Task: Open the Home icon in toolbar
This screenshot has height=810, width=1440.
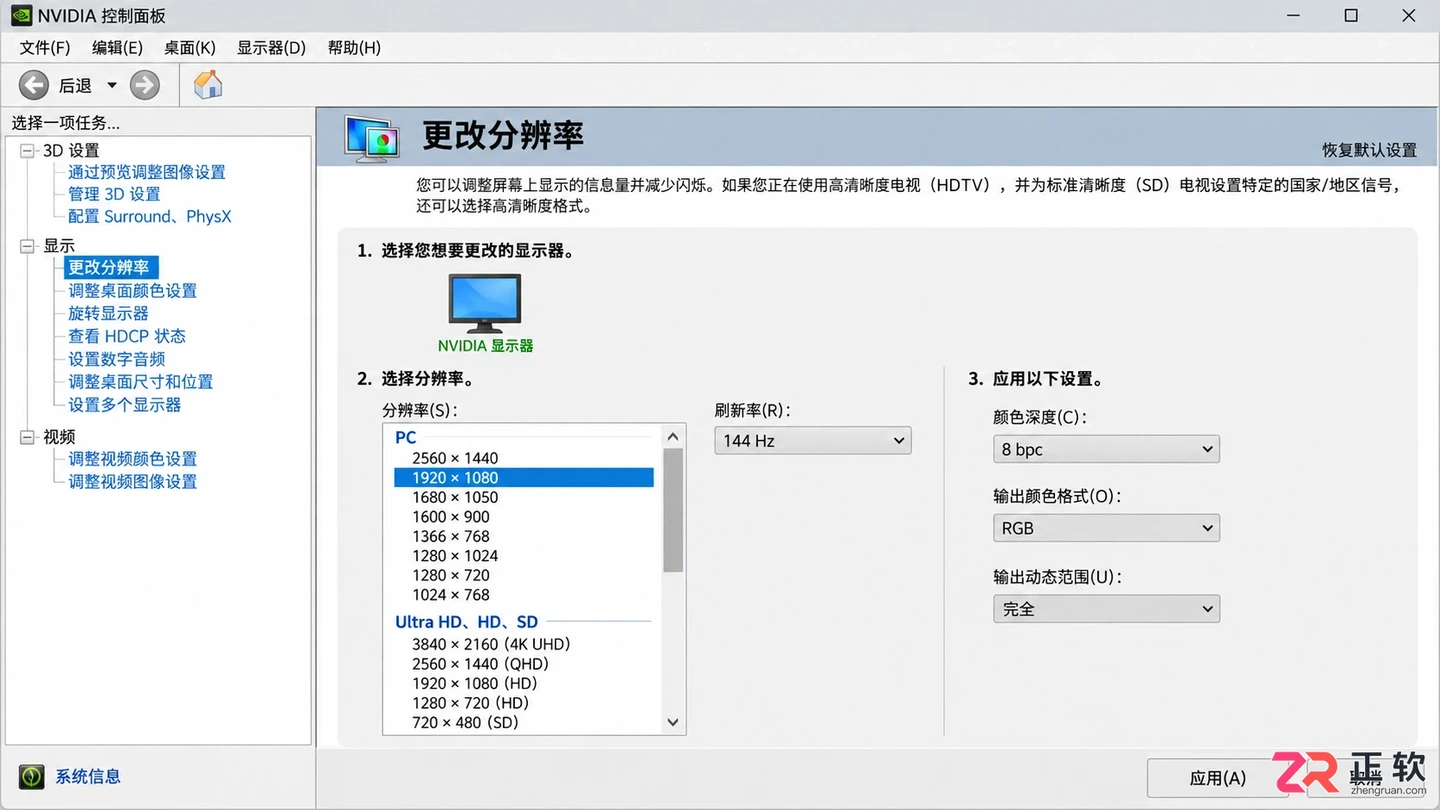Action: [x=208, y=85]
